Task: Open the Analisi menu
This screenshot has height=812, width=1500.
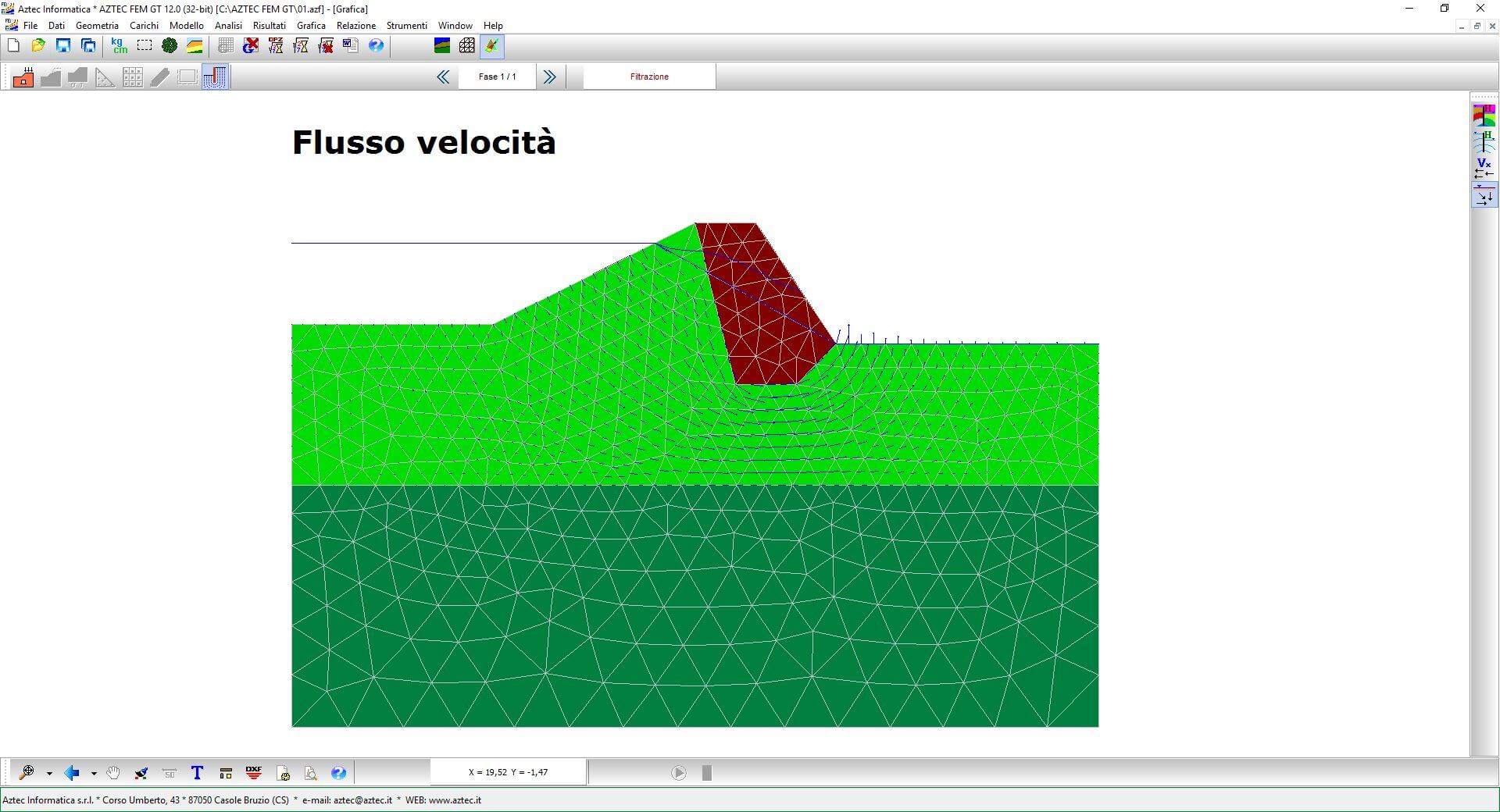Action: click(x=228, y=26)
